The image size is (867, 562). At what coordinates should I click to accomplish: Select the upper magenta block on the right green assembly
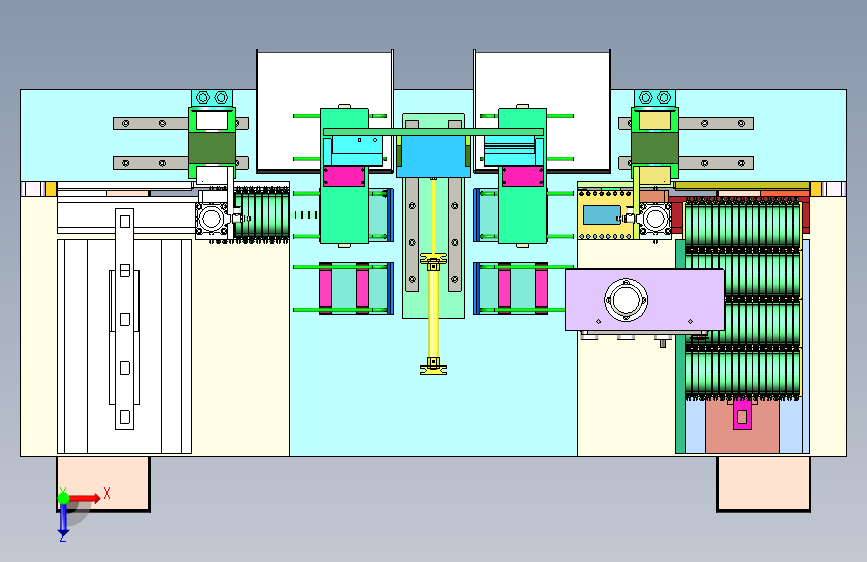tap(523, 176)
